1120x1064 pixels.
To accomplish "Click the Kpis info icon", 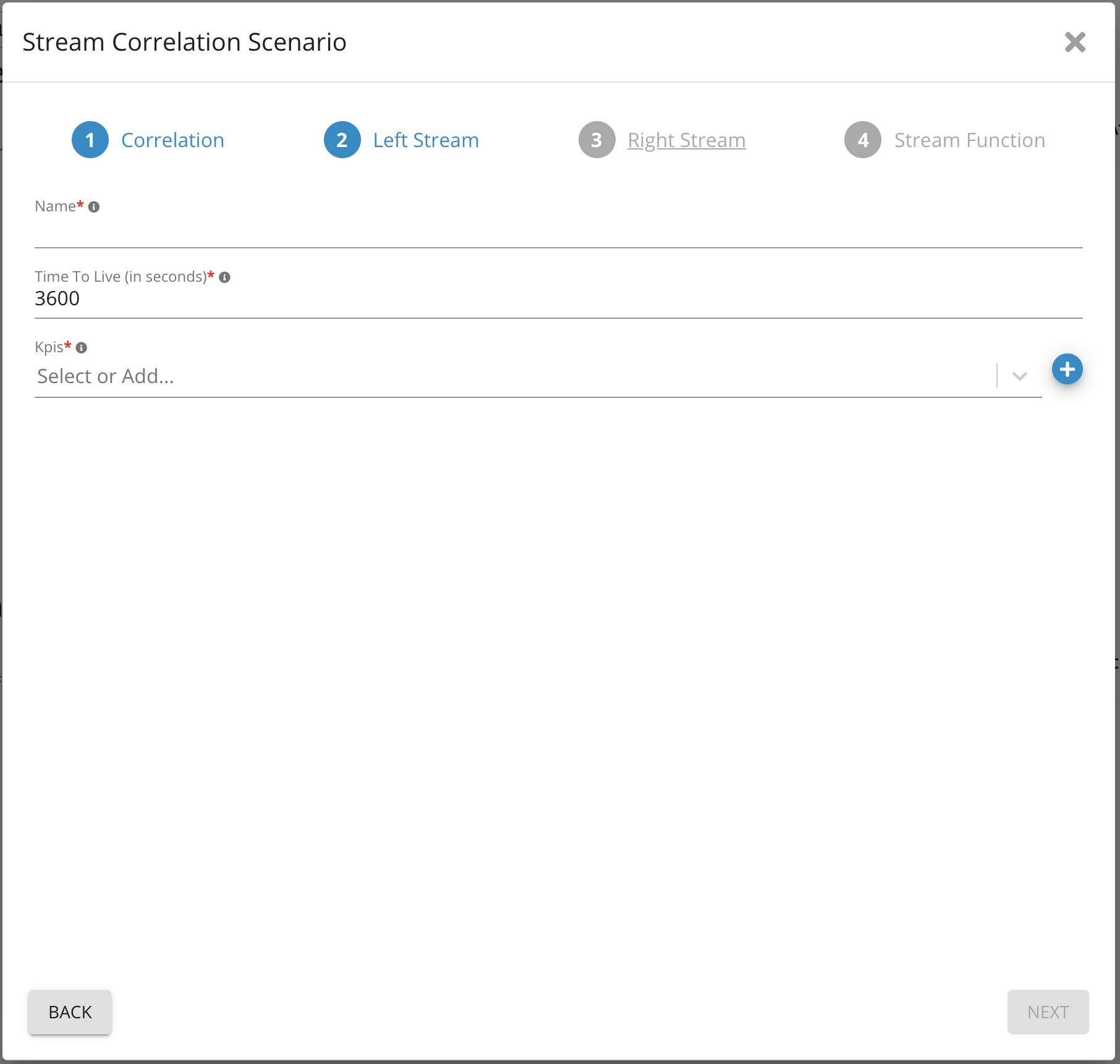I will (x=82, y=348).
